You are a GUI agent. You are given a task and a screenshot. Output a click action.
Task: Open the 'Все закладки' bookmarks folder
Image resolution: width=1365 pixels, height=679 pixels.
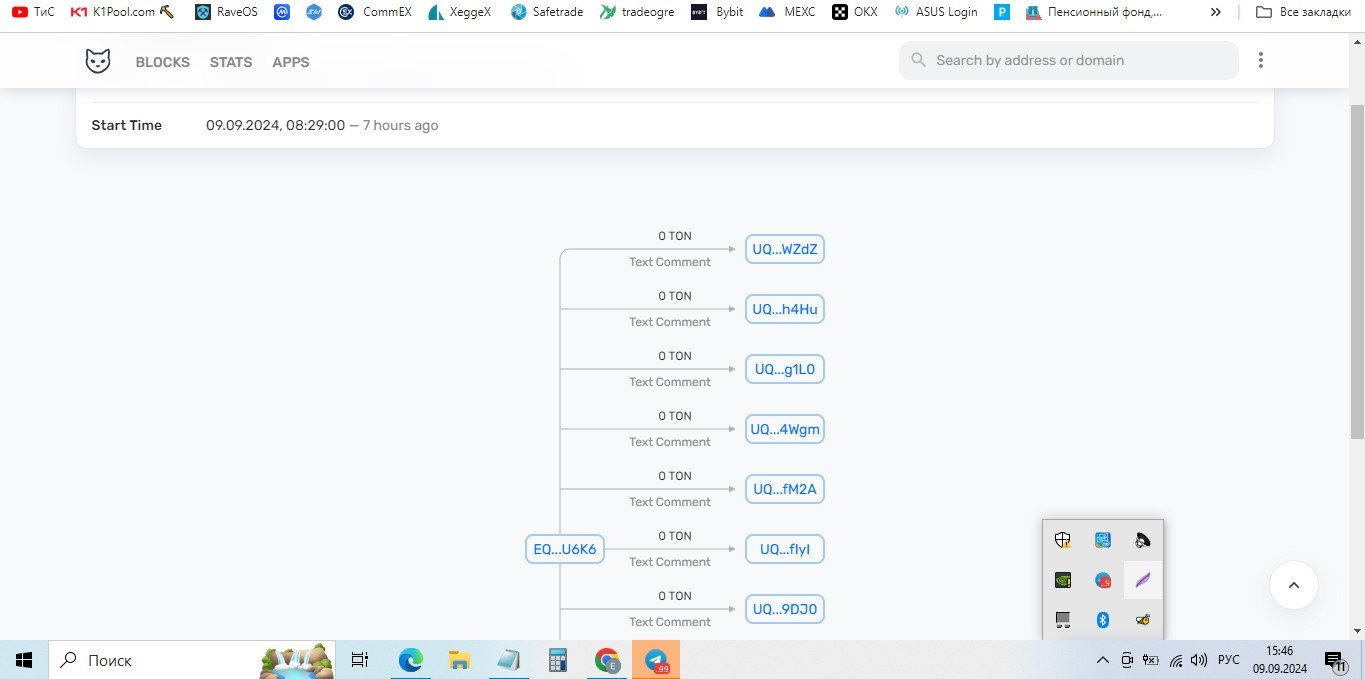click(1305, 13)
